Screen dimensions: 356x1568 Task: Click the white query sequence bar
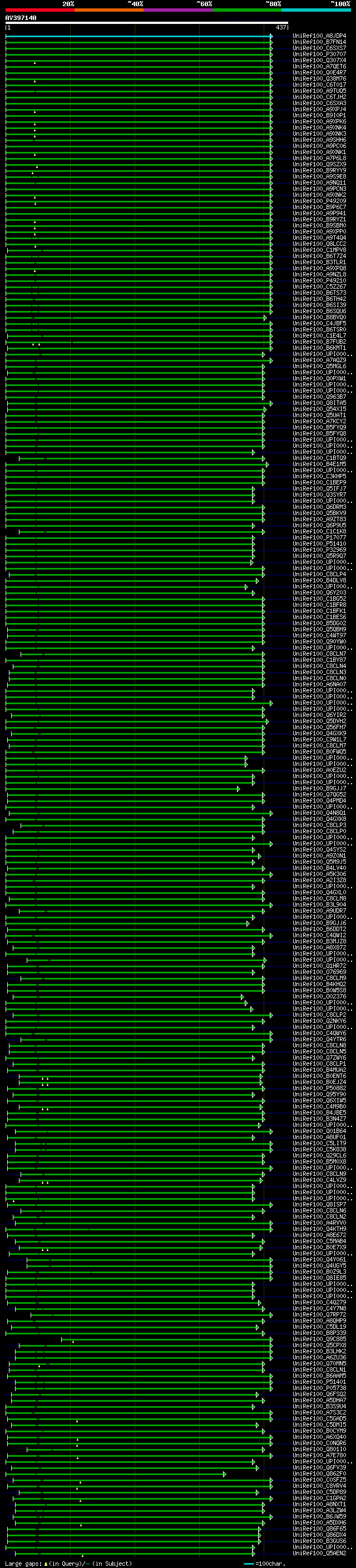pos(147,23)
